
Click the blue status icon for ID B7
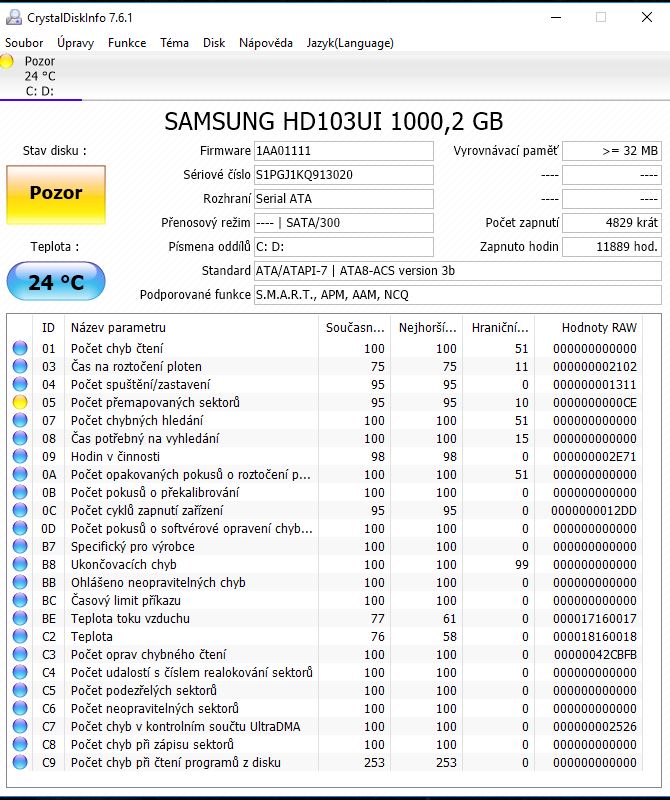(x=20, y=546)
